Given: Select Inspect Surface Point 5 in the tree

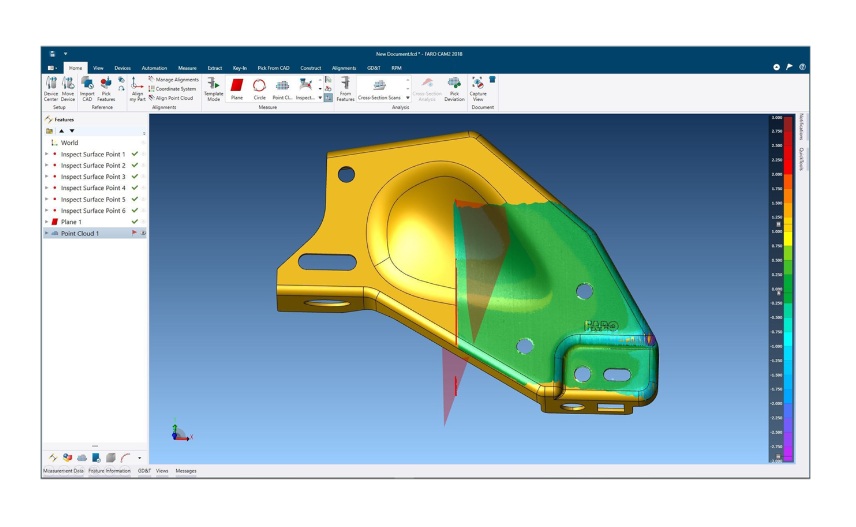Looking at the screenshot, I should click(x=93, y=199).
